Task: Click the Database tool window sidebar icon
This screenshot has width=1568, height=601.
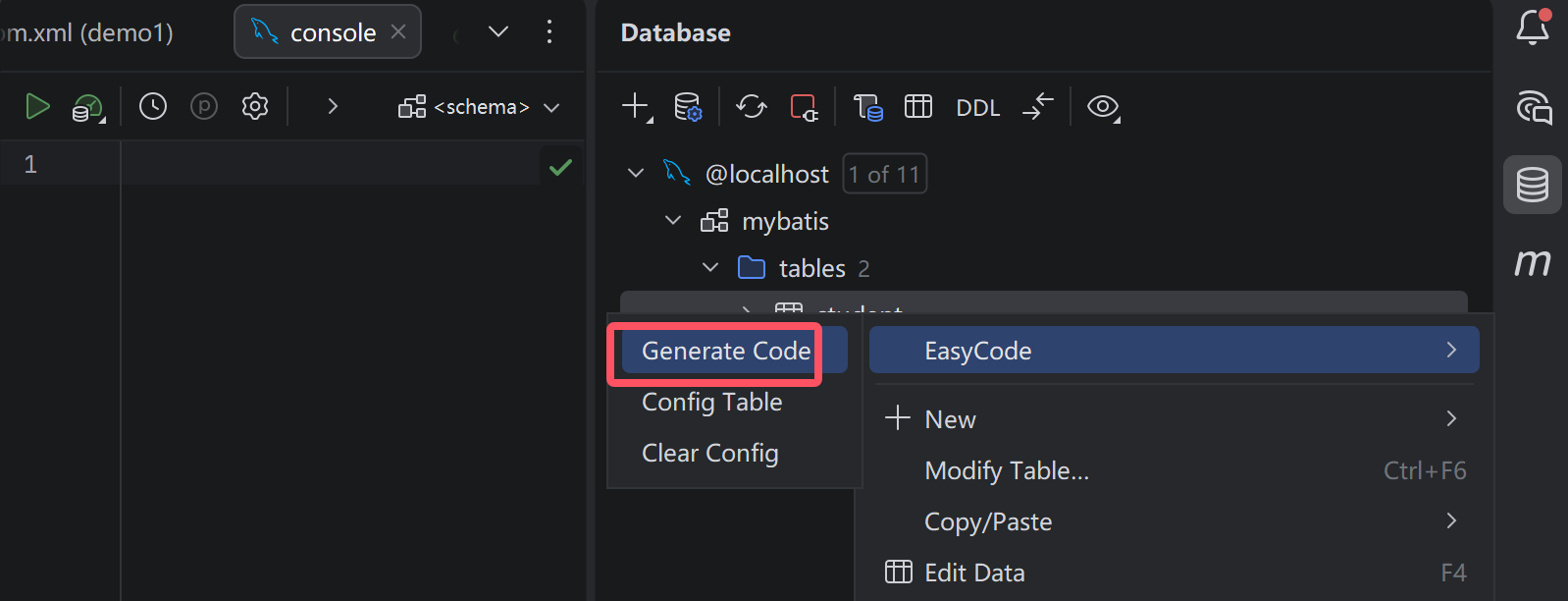Action: [x=1532, y=185]
